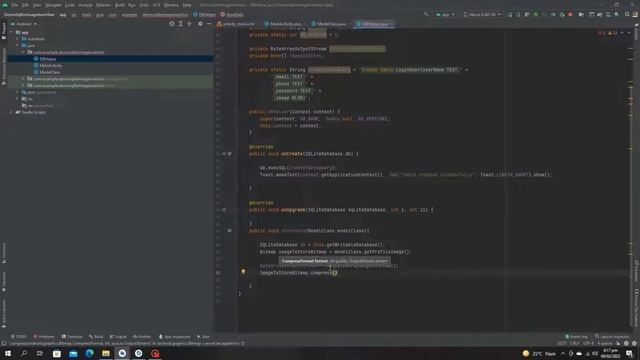Image resolution: width=640 pixels, height=360 pixels.
Task: Open the VCS menu
Action: pos(156,5)
